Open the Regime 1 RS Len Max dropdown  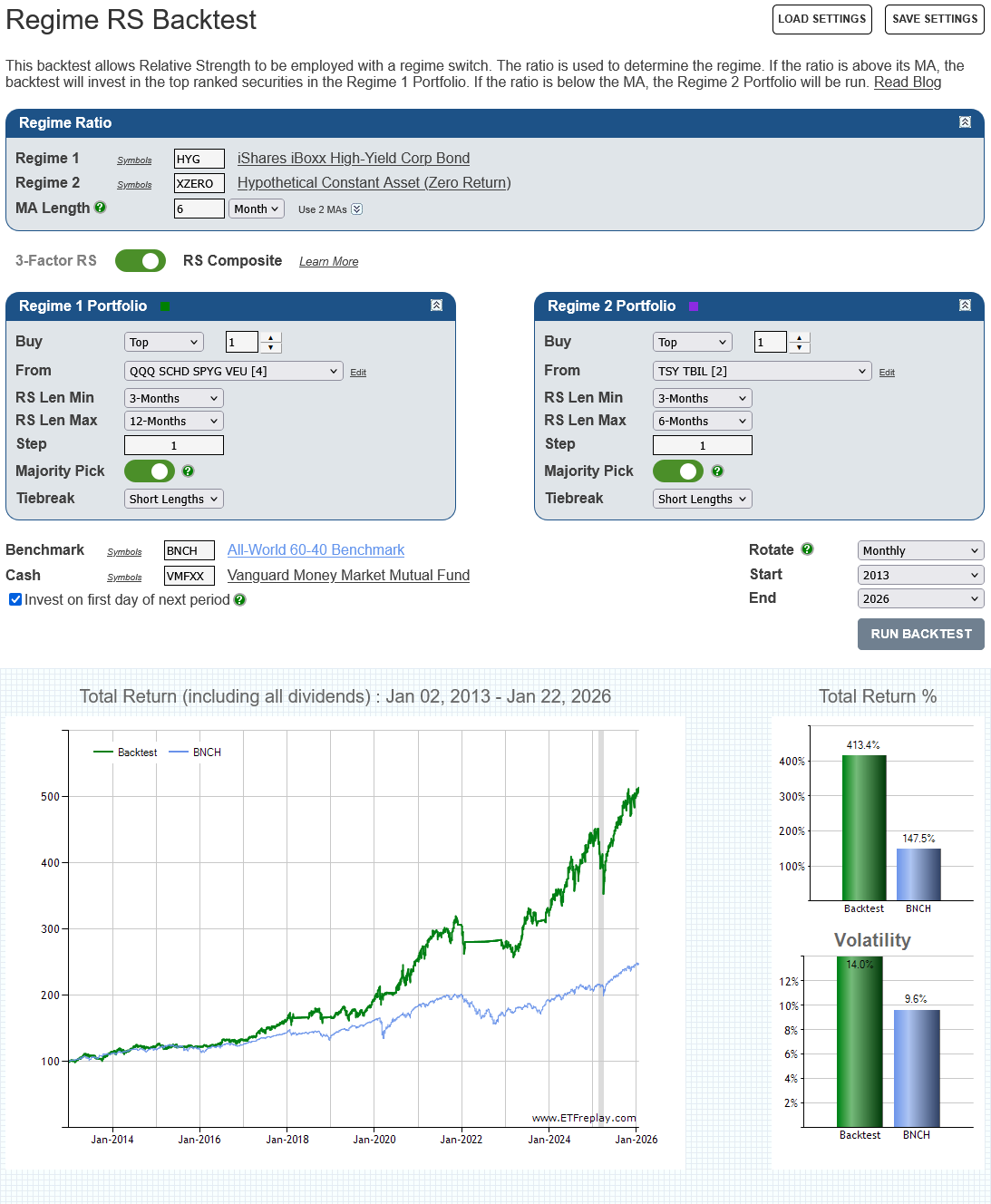pyautogui.click(x=173, y=421)
